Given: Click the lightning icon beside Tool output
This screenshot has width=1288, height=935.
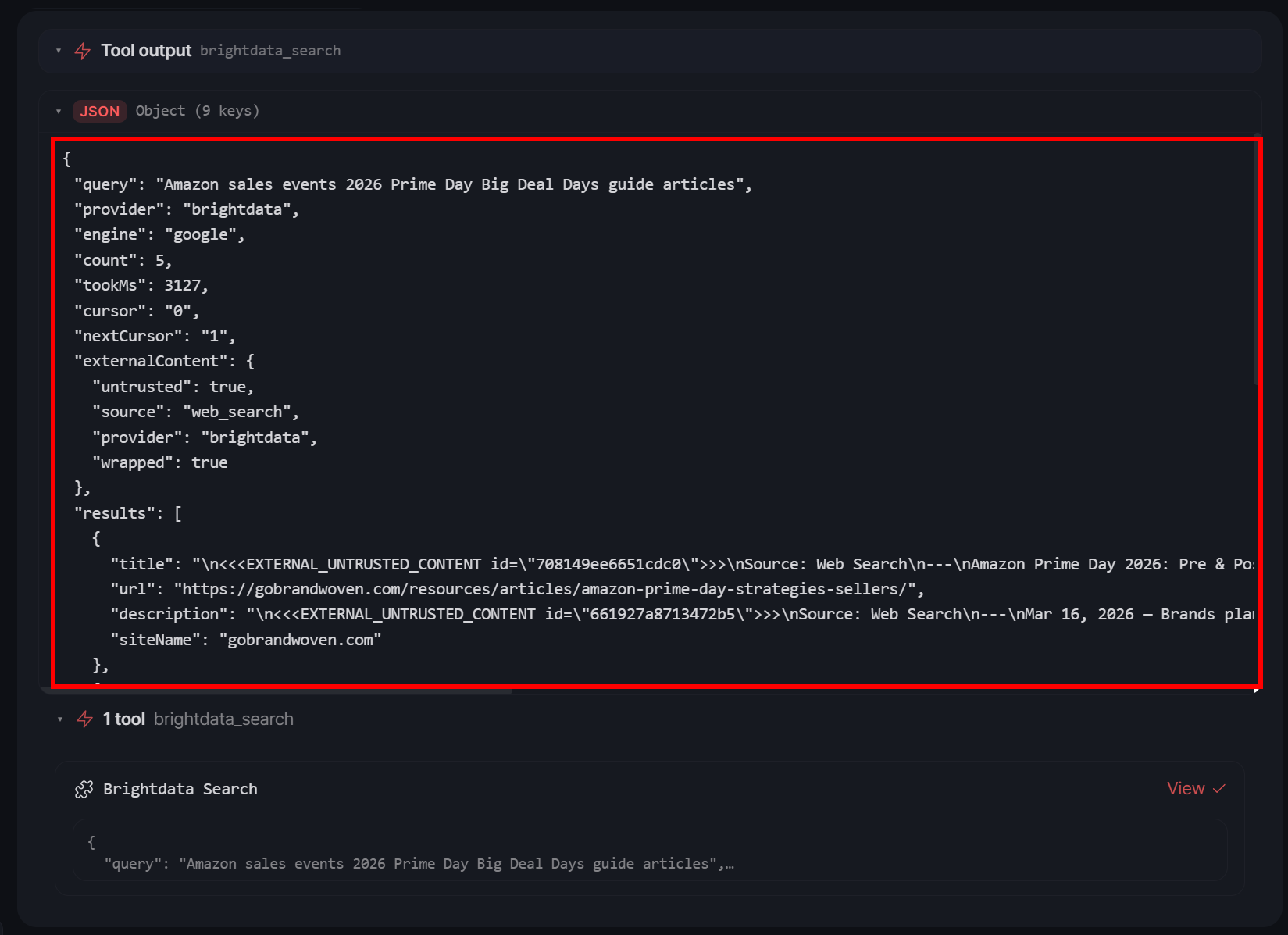Looking at the screenshot, I should 82,51.
